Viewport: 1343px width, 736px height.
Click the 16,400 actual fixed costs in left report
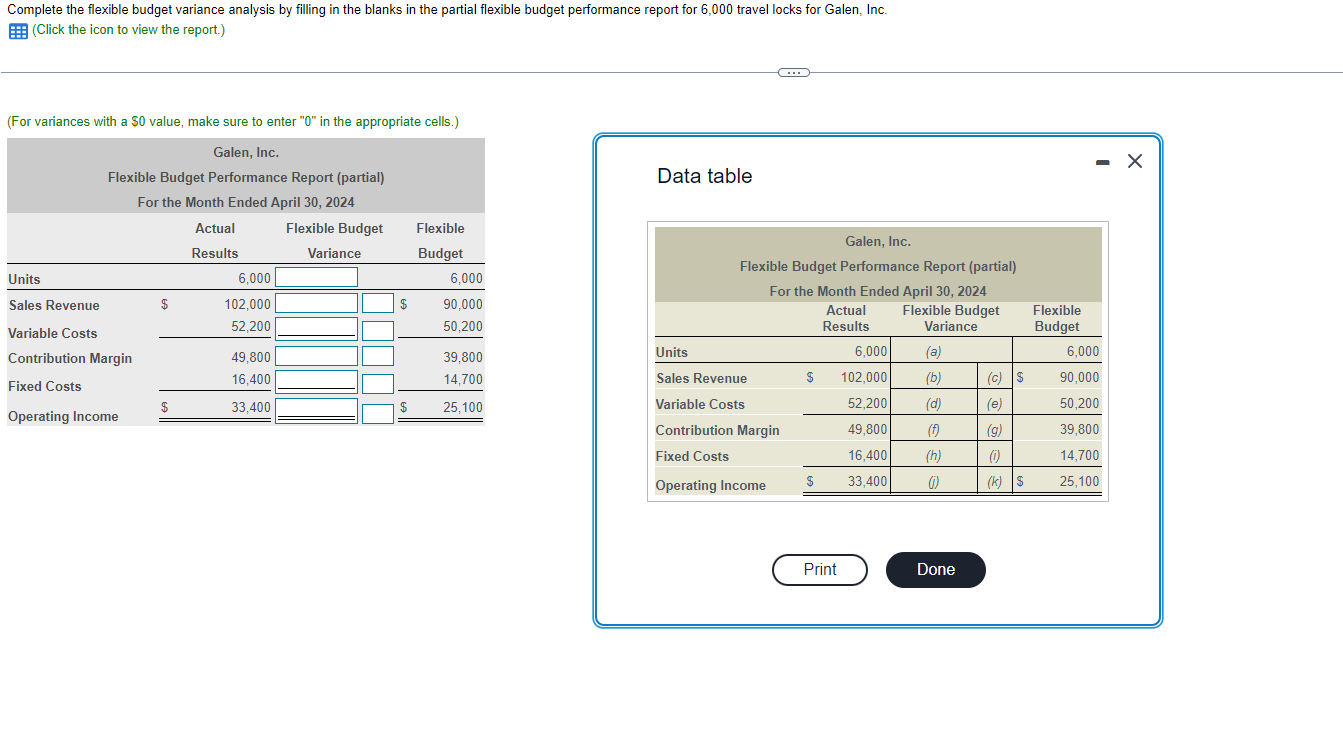(250, 380)
